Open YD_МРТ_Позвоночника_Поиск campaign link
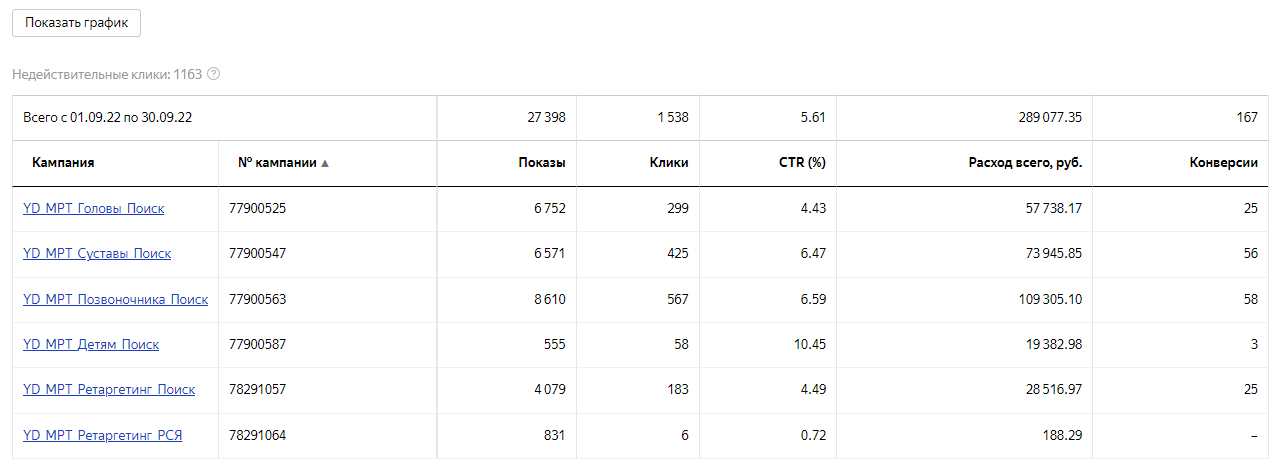Screen dimensions: 1282x469 click(x=115, y=299)
